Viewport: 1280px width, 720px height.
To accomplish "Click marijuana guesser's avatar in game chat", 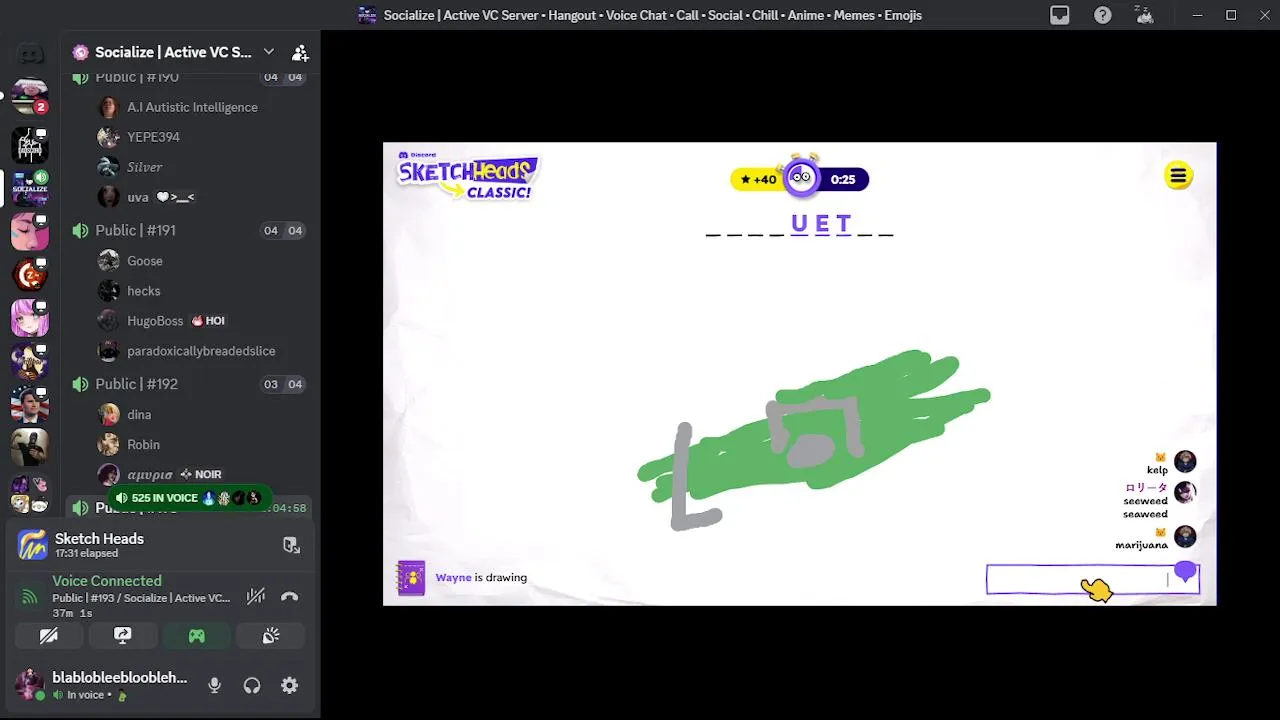I will click(1185, 536).
